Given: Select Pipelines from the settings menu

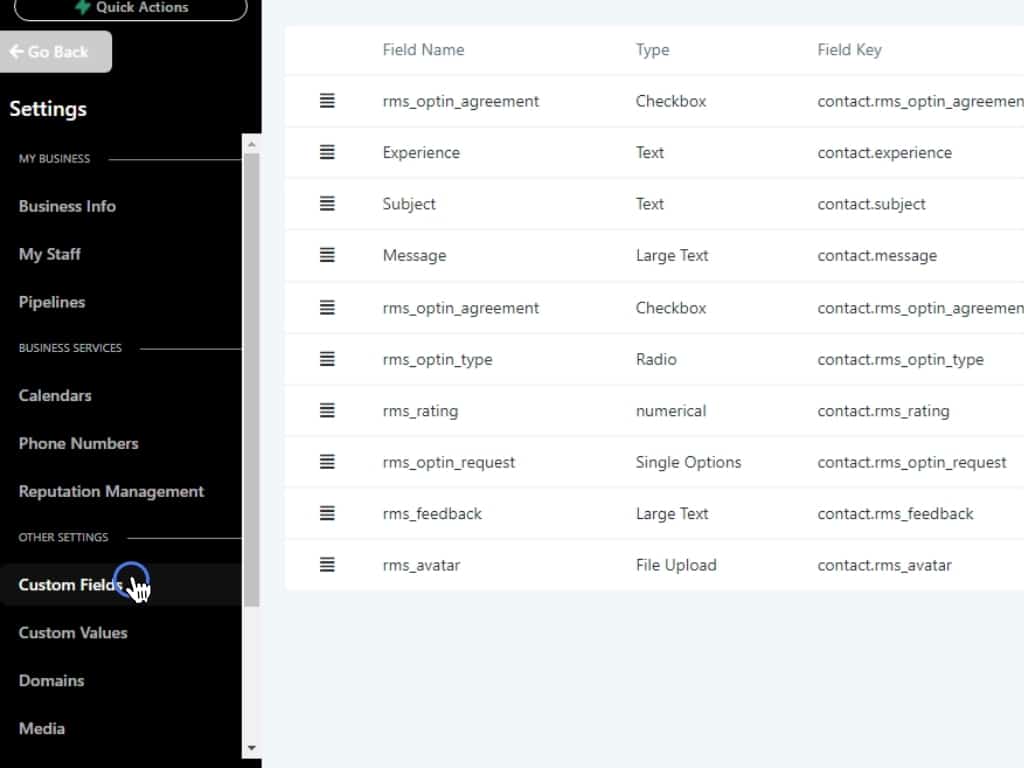Looking at the screenshot, I should pyautogui.click(x=52, y=302).
